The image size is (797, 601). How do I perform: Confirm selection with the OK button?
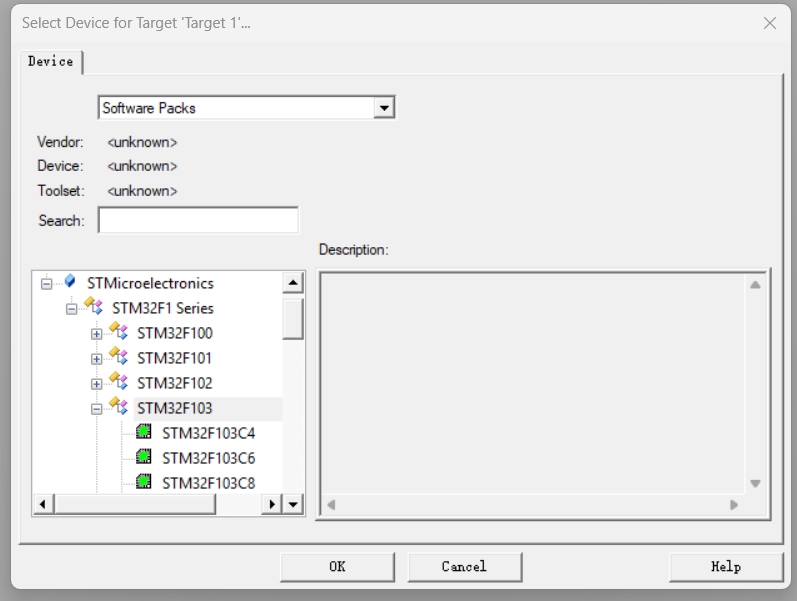pyautogui.click(x=337, y=567)
